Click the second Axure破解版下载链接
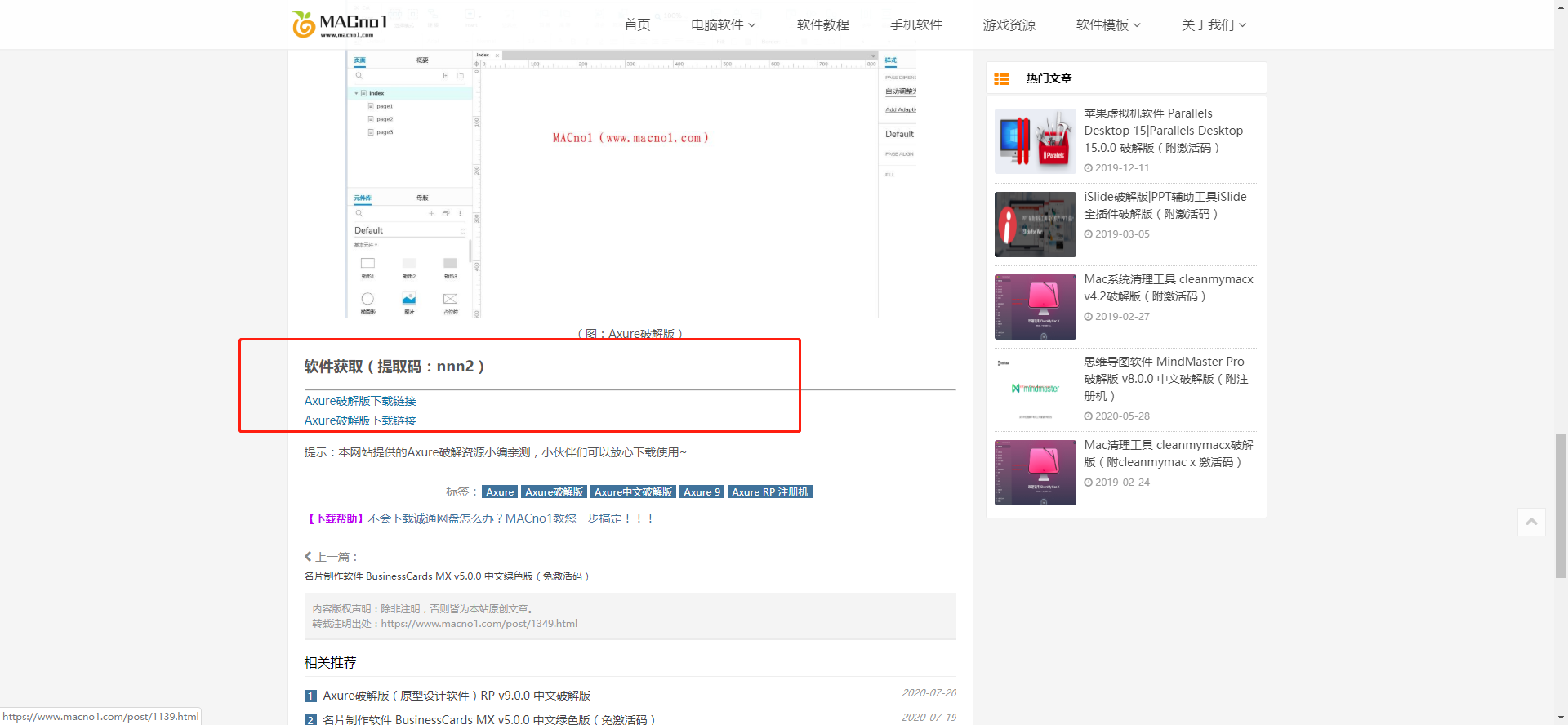 tap(360, 420)
